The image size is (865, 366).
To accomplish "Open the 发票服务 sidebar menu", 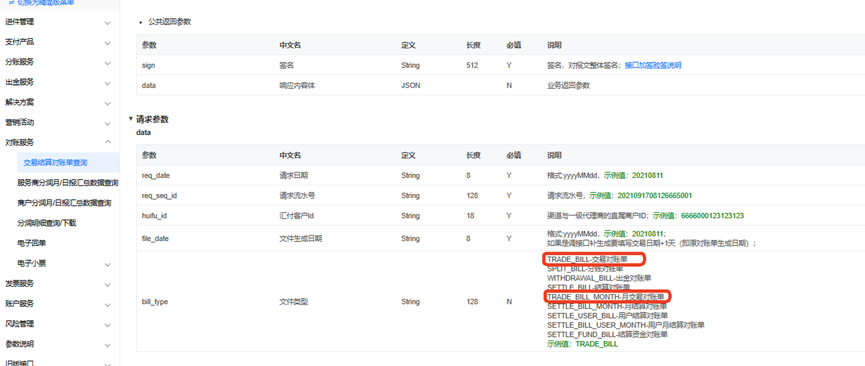I will [60, 284].
